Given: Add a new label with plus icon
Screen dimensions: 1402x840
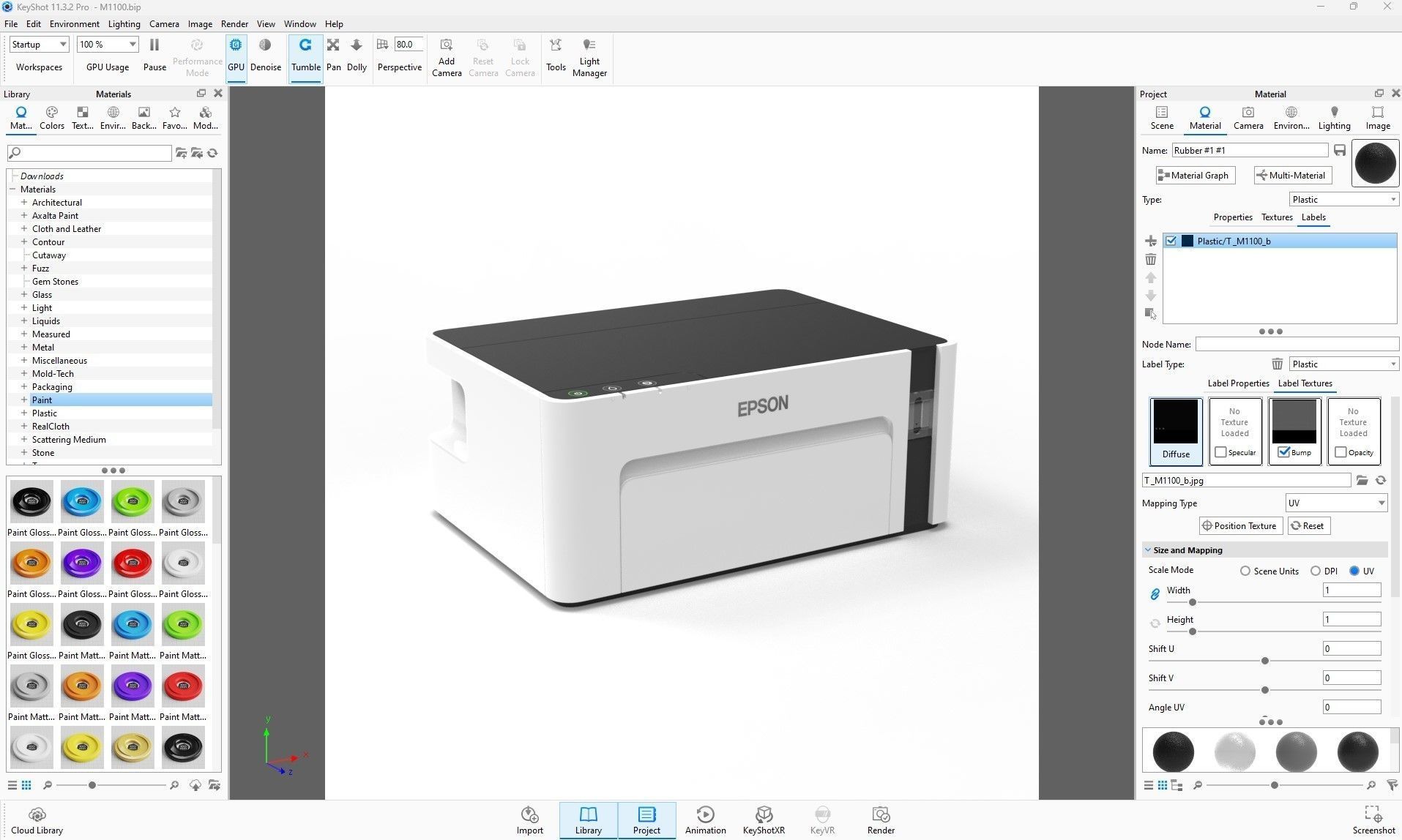Looking at the screenshot, I should (x=1151, y=241).
